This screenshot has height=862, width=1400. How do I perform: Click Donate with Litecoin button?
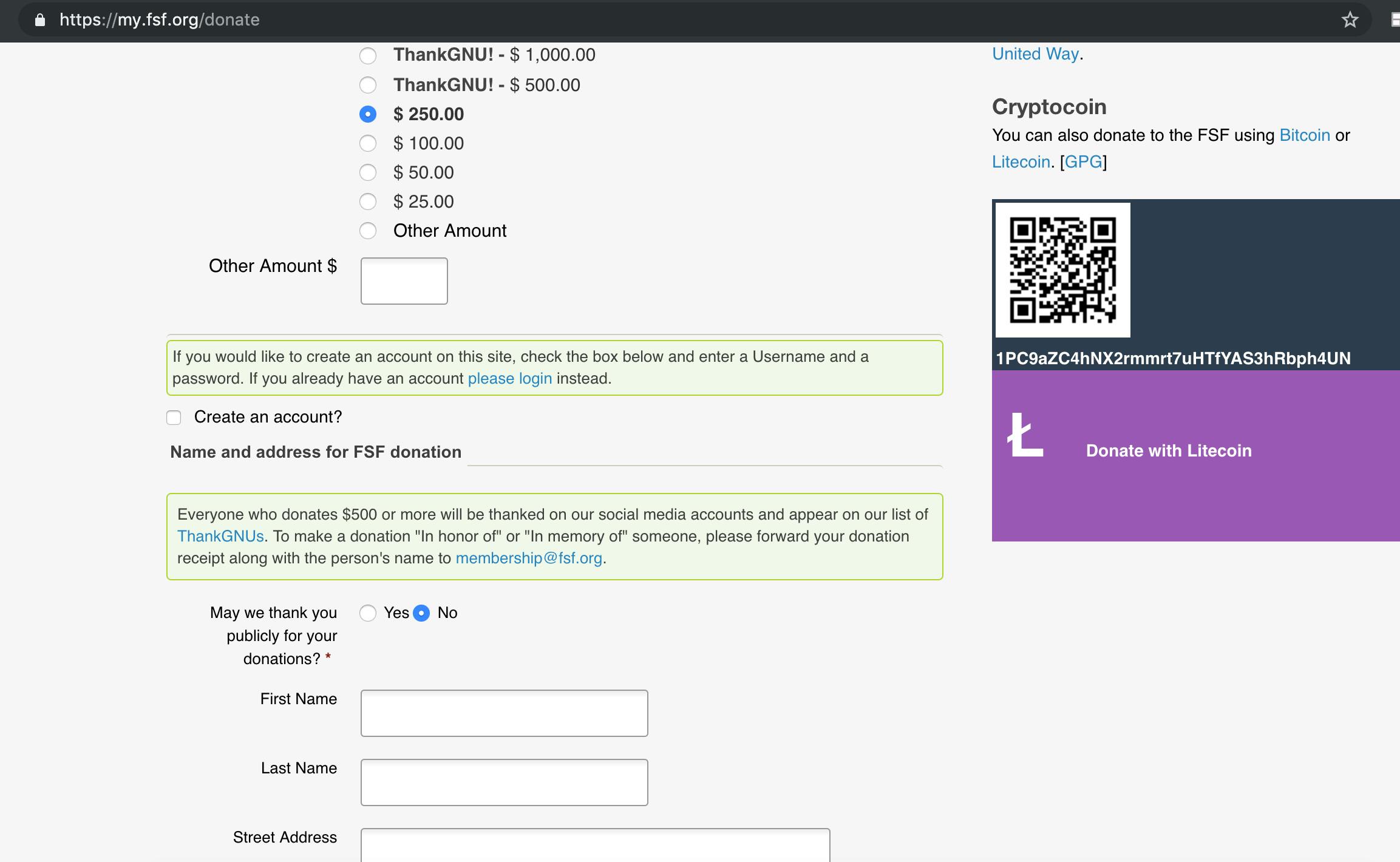(1168, 451)
